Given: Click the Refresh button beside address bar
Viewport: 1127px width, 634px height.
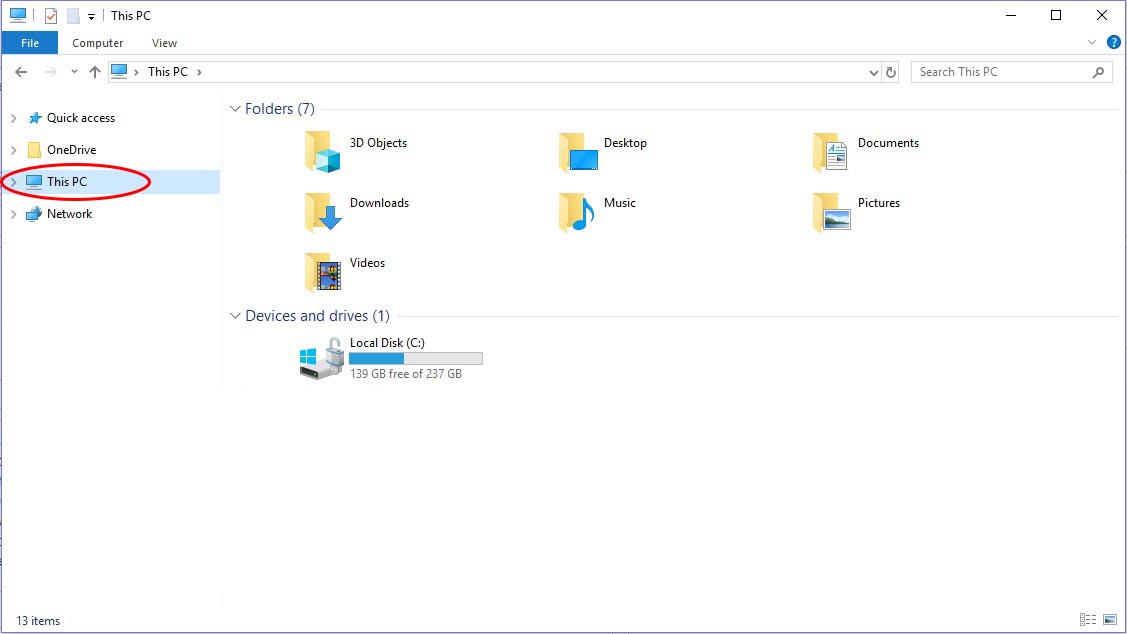Looking at the screenshot, I should point(891,72).
